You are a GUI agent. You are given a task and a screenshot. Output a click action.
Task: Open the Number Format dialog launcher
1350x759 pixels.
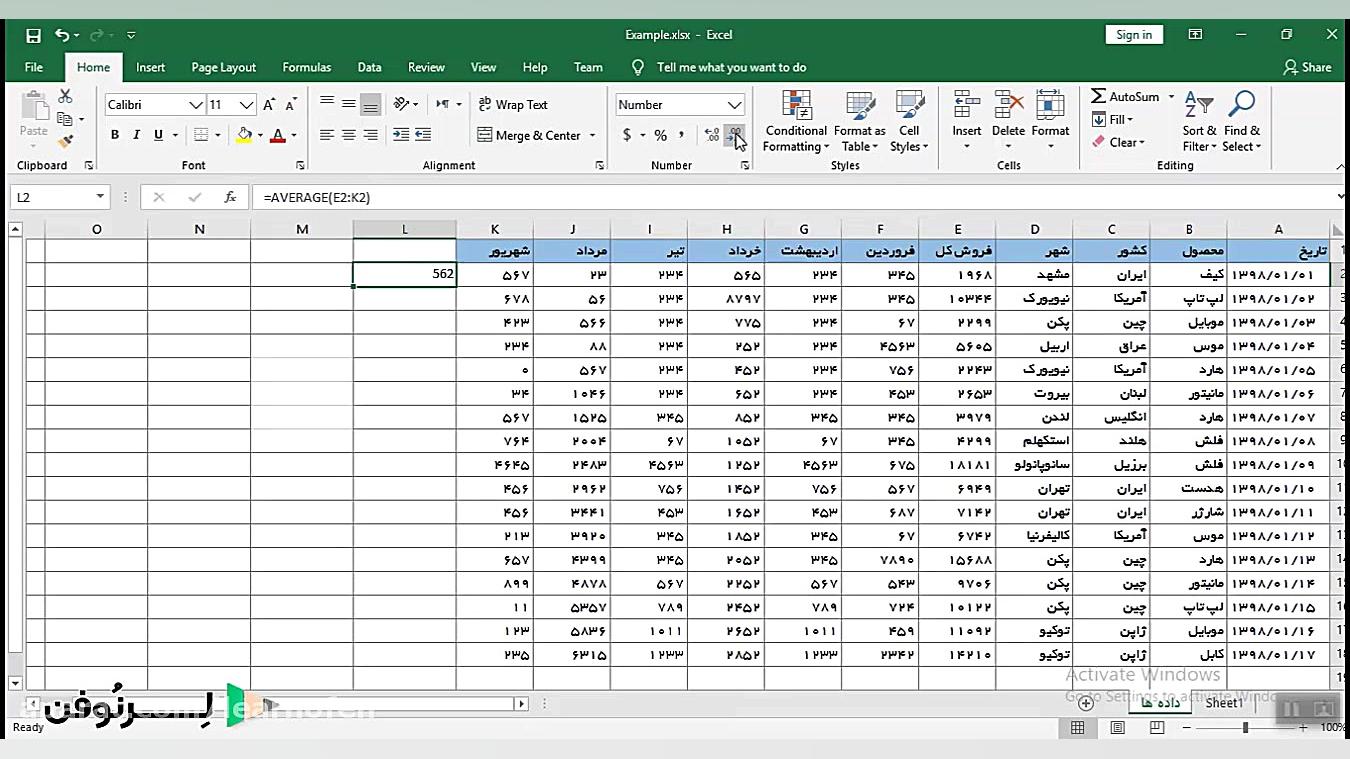pyautogui.click(x=745, y=165)
